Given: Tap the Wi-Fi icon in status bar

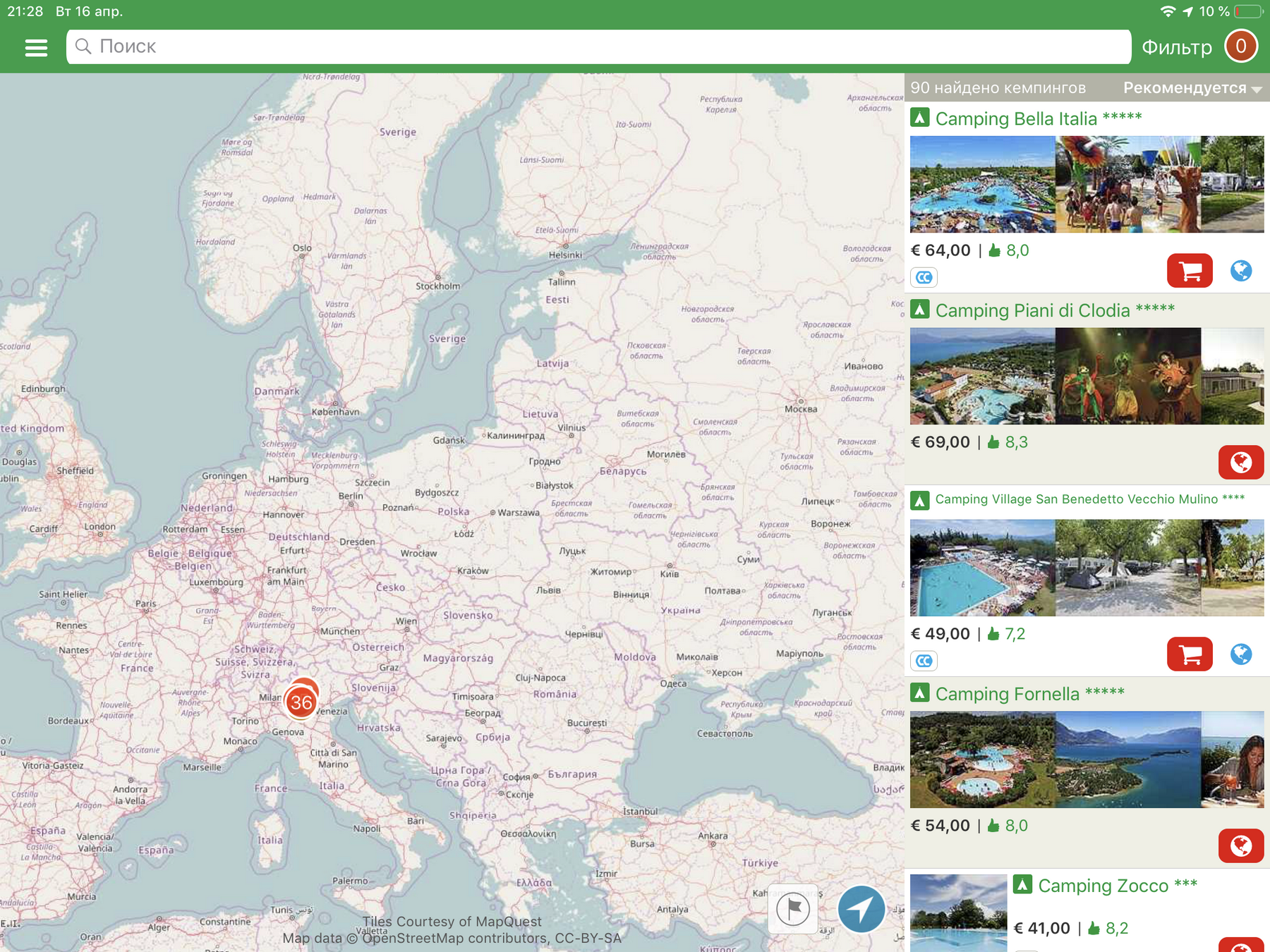Looking at the screenshot, I should (x=1168, y=11).
